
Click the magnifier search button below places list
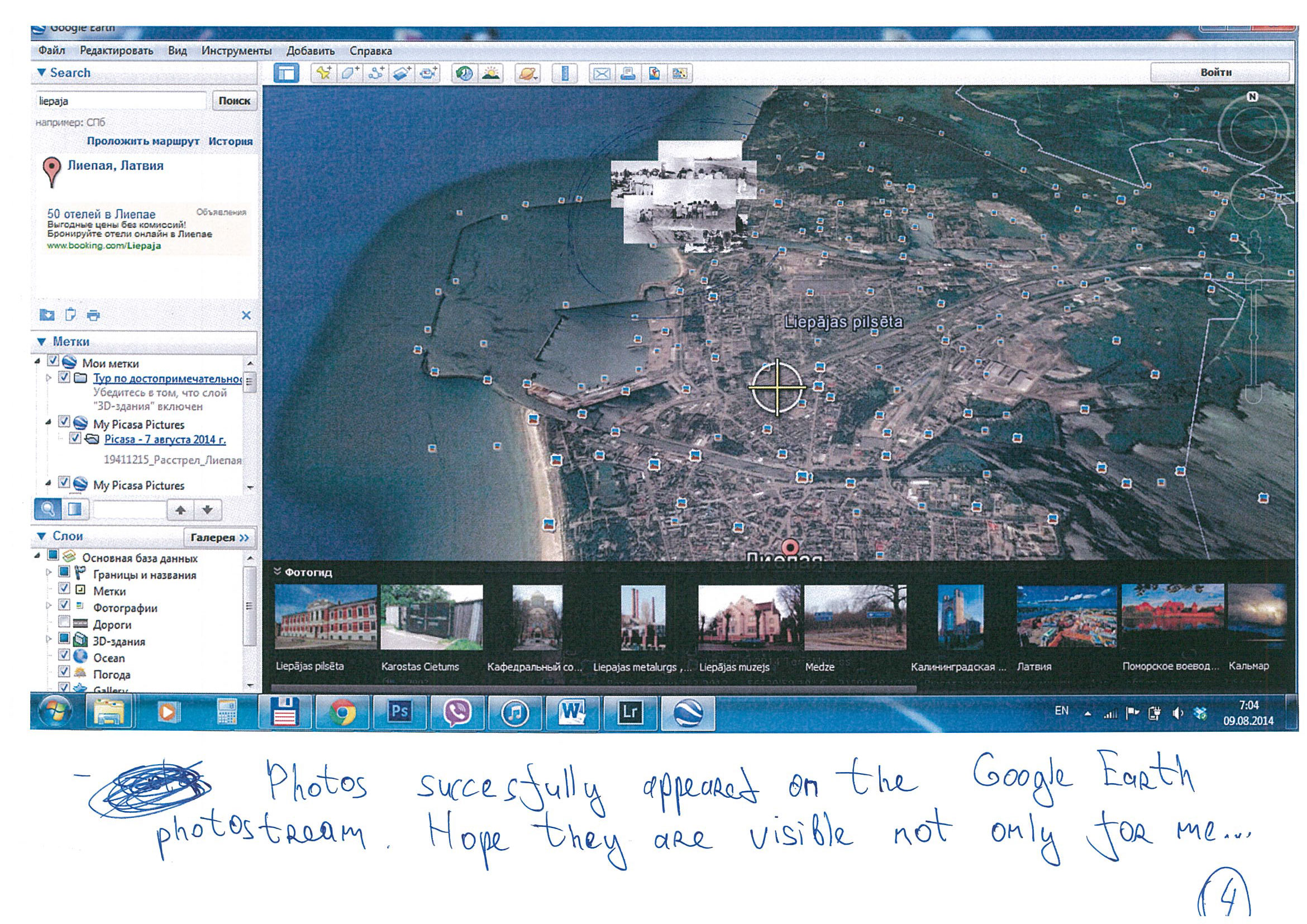[x=49, y=509]
